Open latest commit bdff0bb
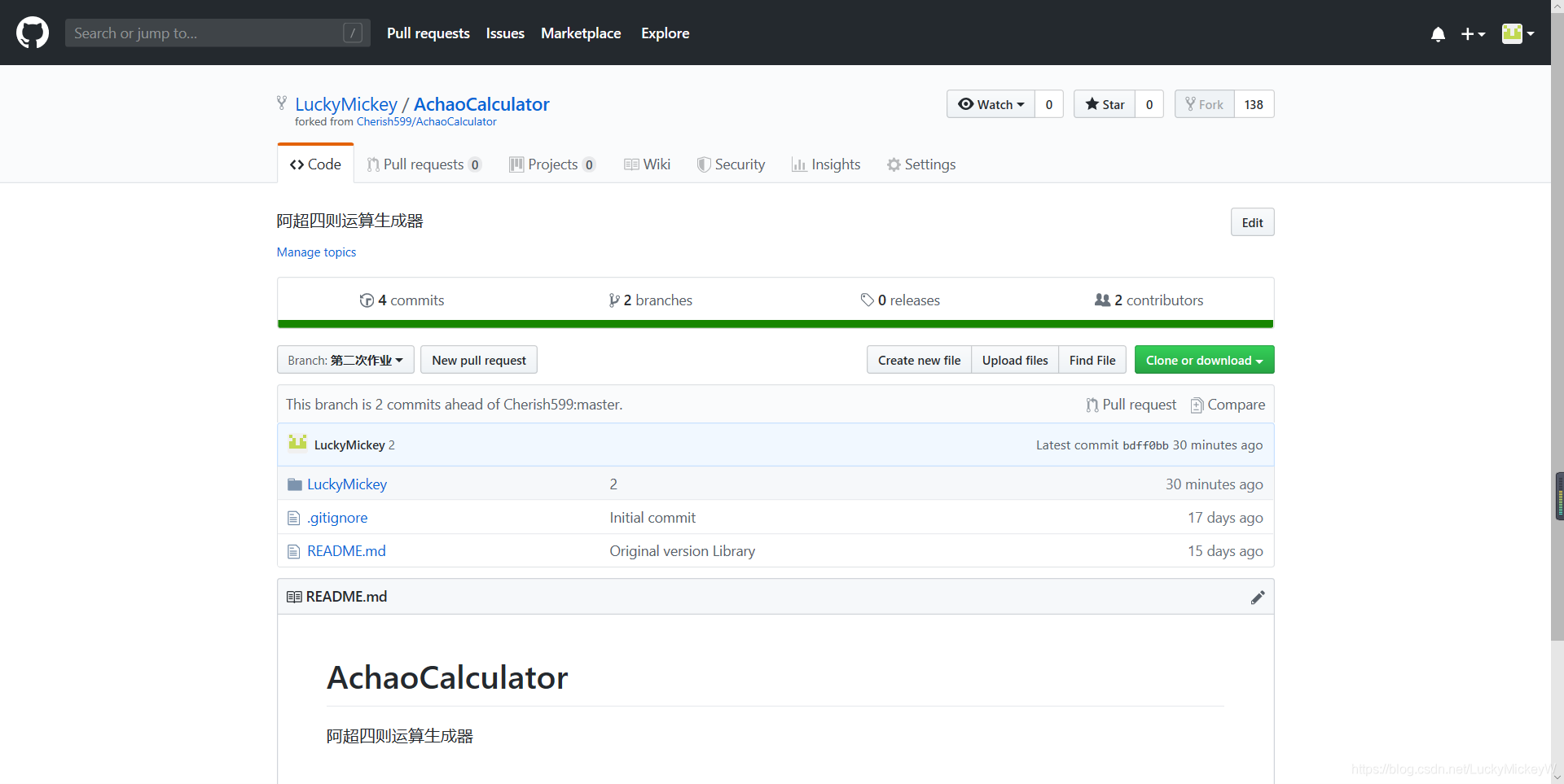Image resolution: width=1564 pixels, height=784 pixels. coord(1145,445)
